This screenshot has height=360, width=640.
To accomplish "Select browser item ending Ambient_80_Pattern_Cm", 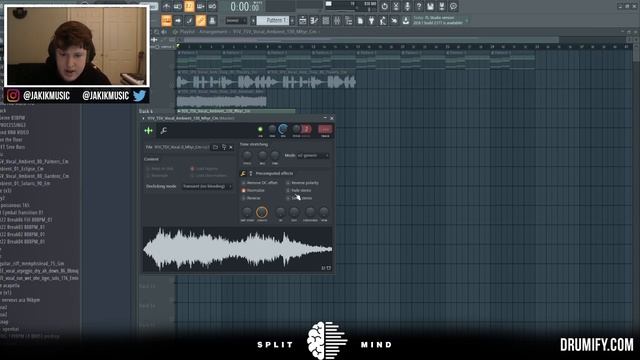I will [x=34, y=162].
